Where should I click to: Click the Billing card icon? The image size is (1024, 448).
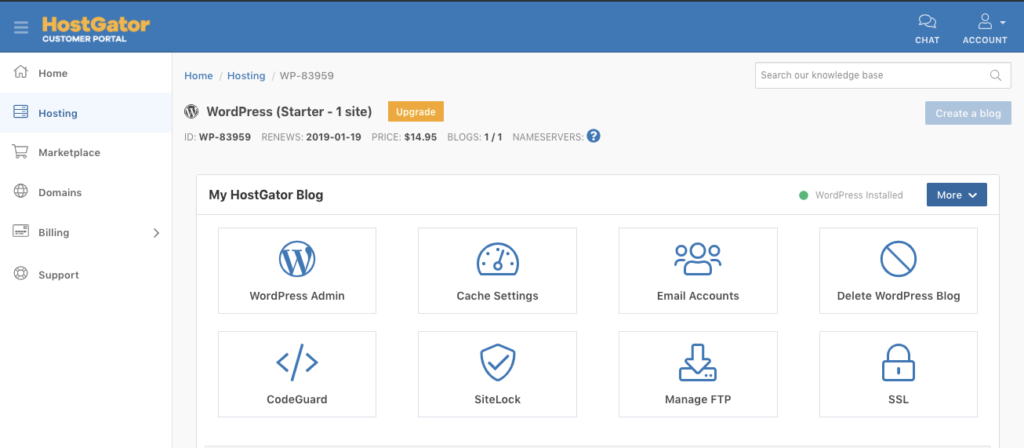pyautogui.click(x=21, y=231)
